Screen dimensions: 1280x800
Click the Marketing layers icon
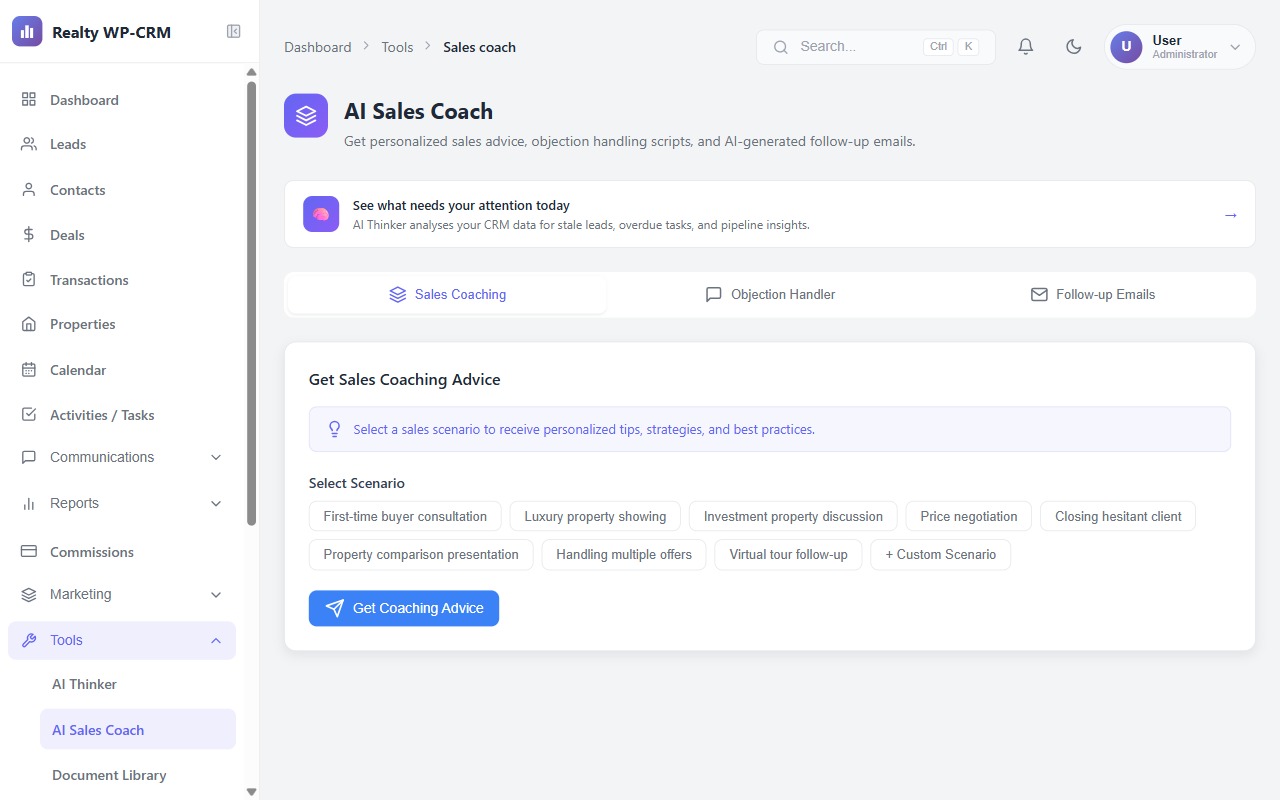29,594
